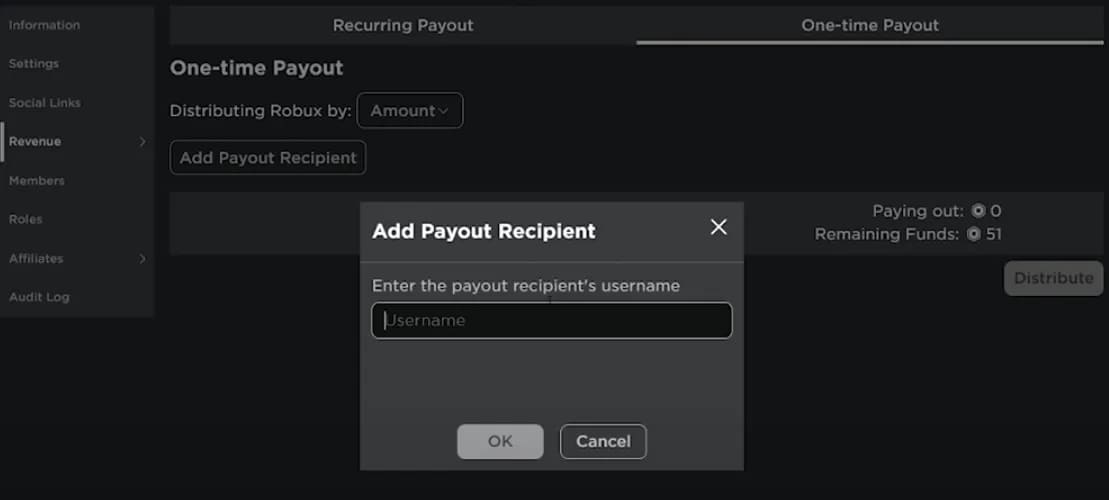Confirm with the OK button

[x=500, y=441]
